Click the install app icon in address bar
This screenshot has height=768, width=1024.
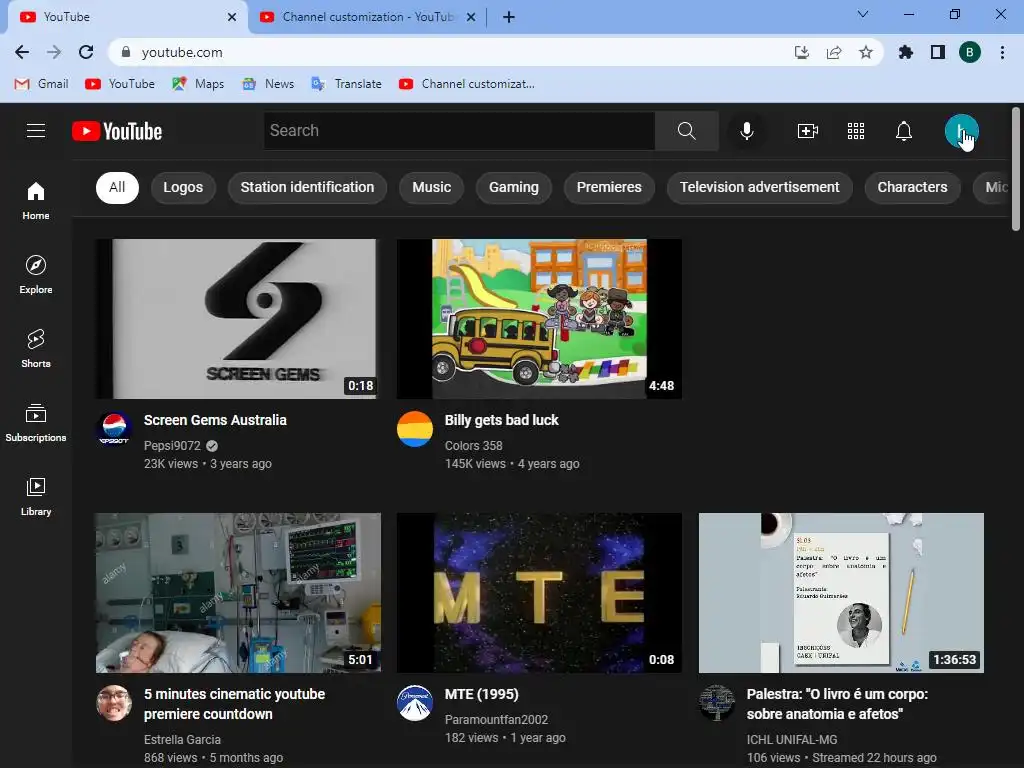802,52
